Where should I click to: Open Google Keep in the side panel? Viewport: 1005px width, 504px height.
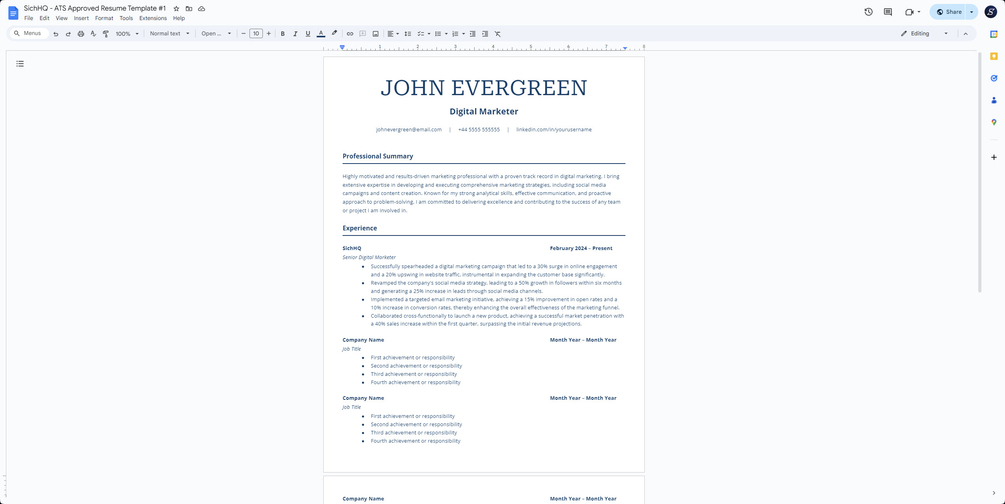993,56
